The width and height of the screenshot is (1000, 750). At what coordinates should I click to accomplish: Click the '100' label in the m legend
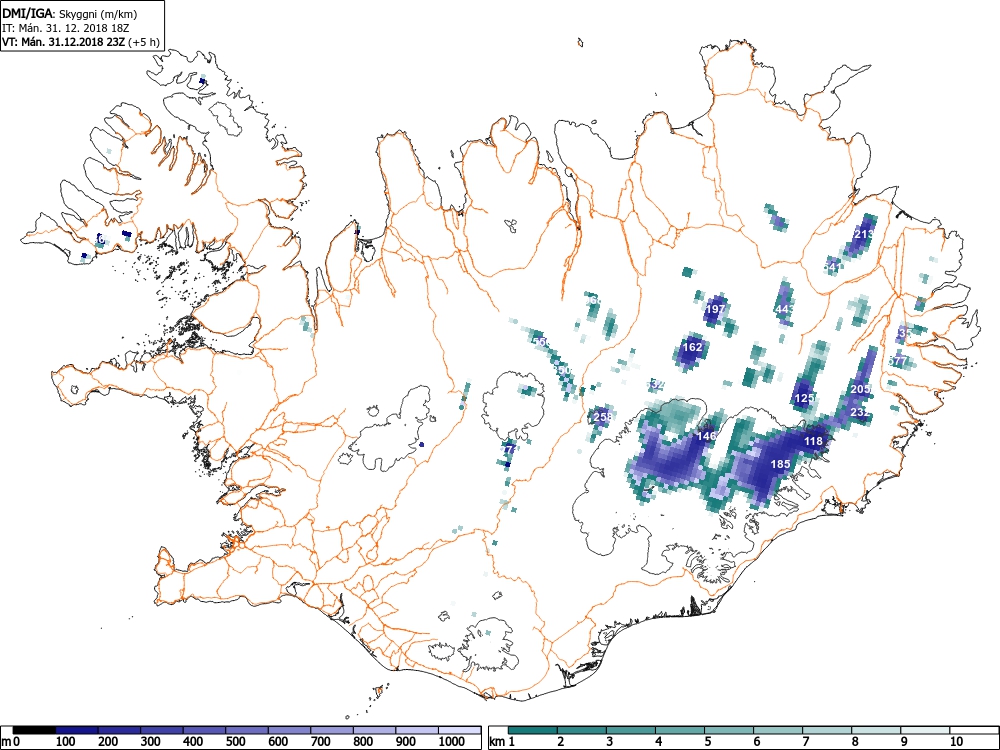[66, 741]
